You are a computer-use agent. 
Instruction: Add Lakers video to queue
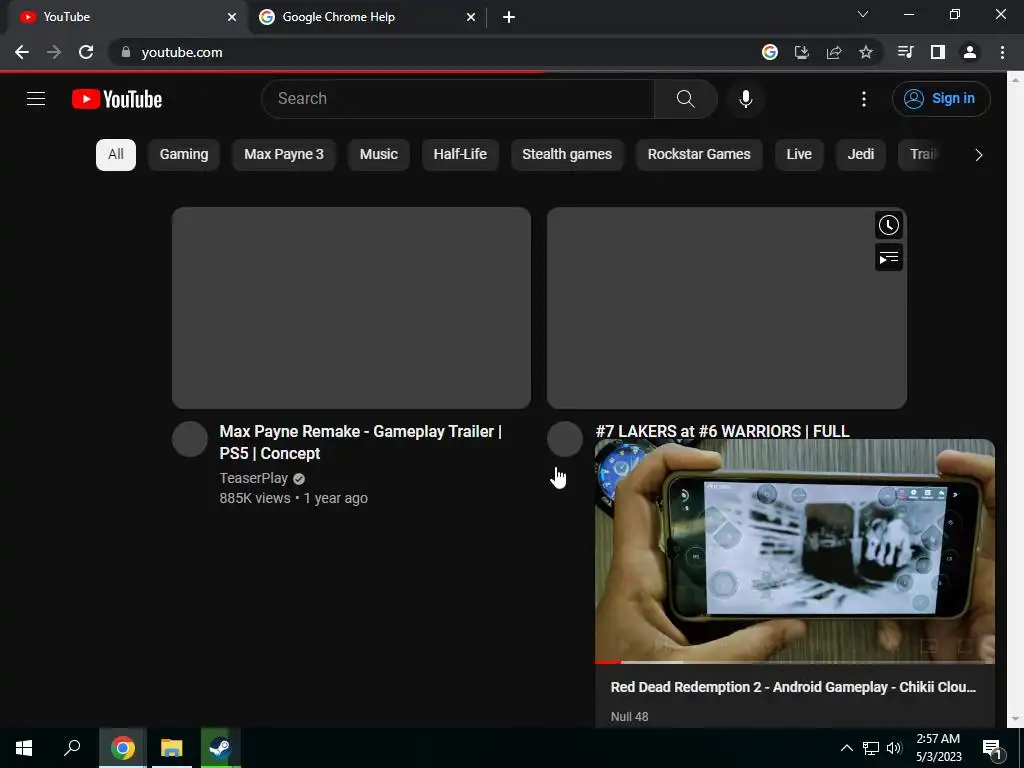[x=889, y=257]
